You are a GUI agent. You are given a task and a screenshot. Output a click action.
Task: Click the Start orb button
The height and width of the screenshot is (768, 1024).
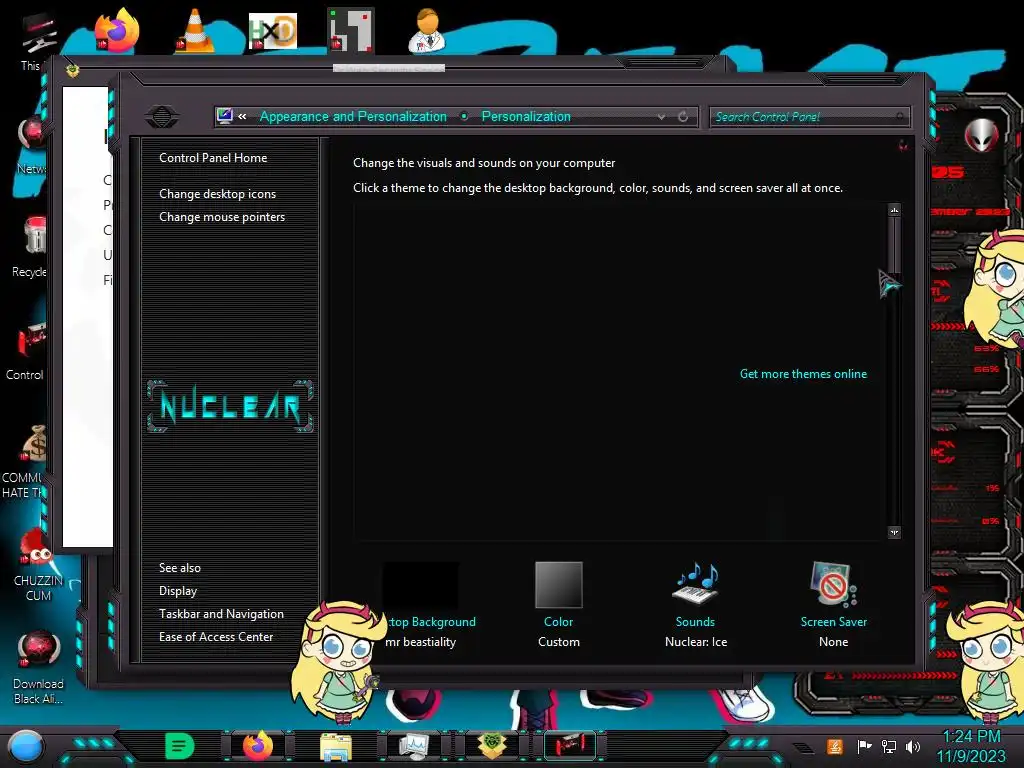click(26, 747)
